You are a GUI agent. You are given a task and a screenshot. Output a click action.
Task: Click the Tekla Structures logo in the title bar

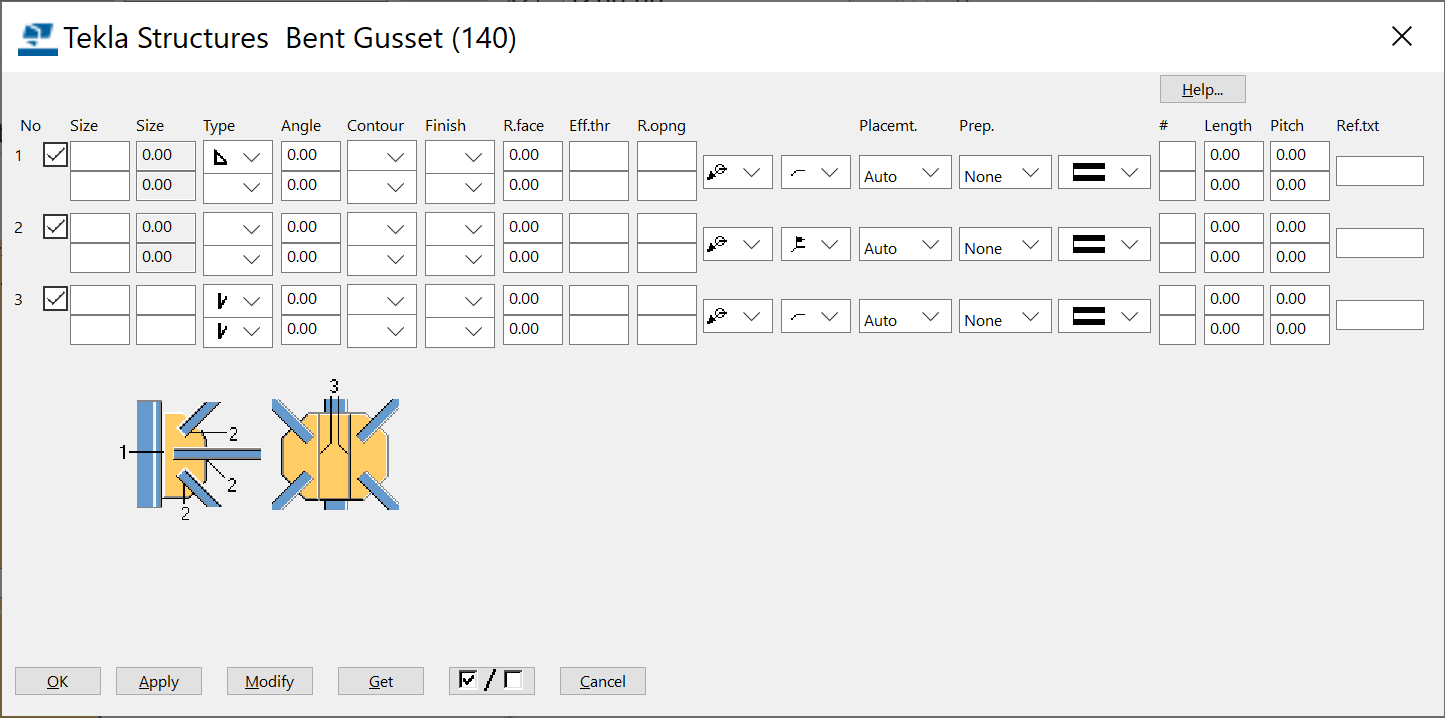[36, 36]
